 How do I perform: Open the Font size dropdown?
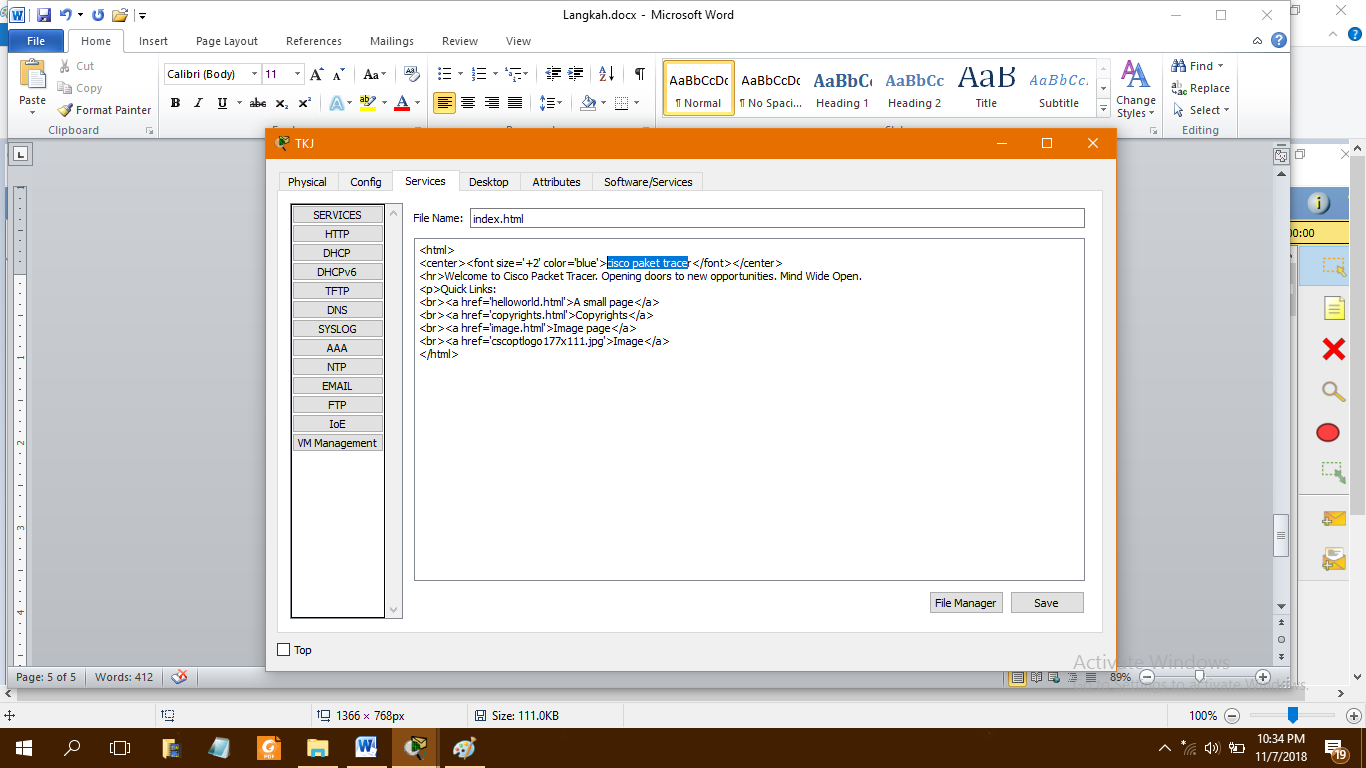[297, 74]
